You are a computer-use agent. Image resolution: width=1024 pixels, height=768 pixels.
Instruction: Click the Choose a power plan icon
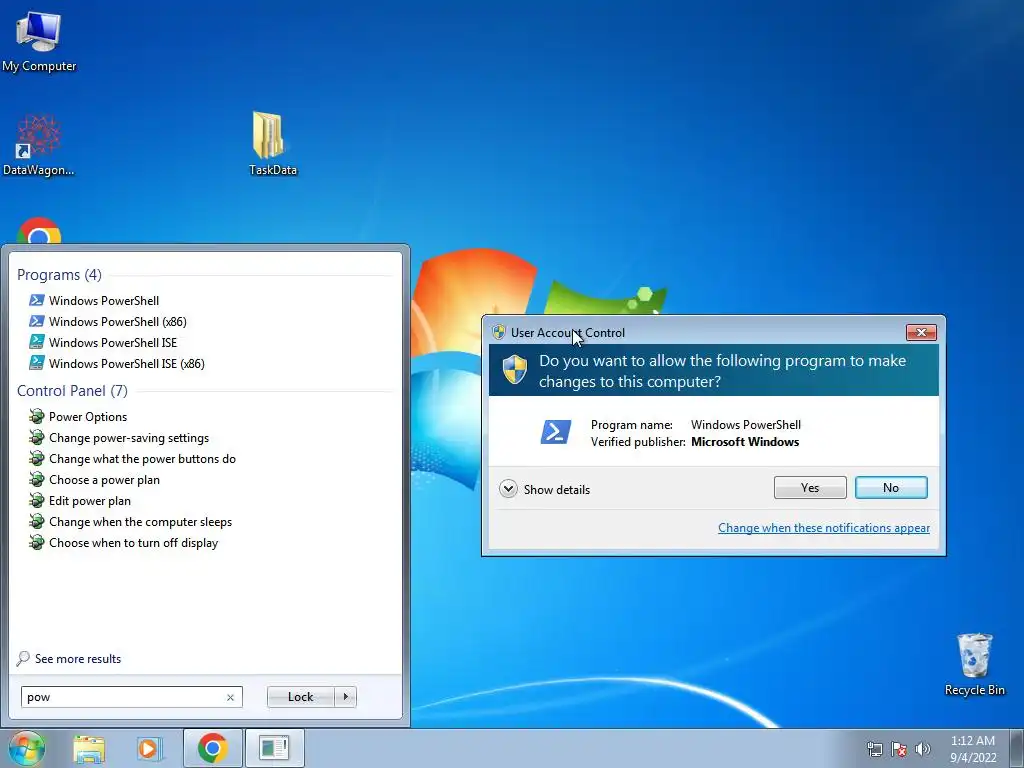37,479
